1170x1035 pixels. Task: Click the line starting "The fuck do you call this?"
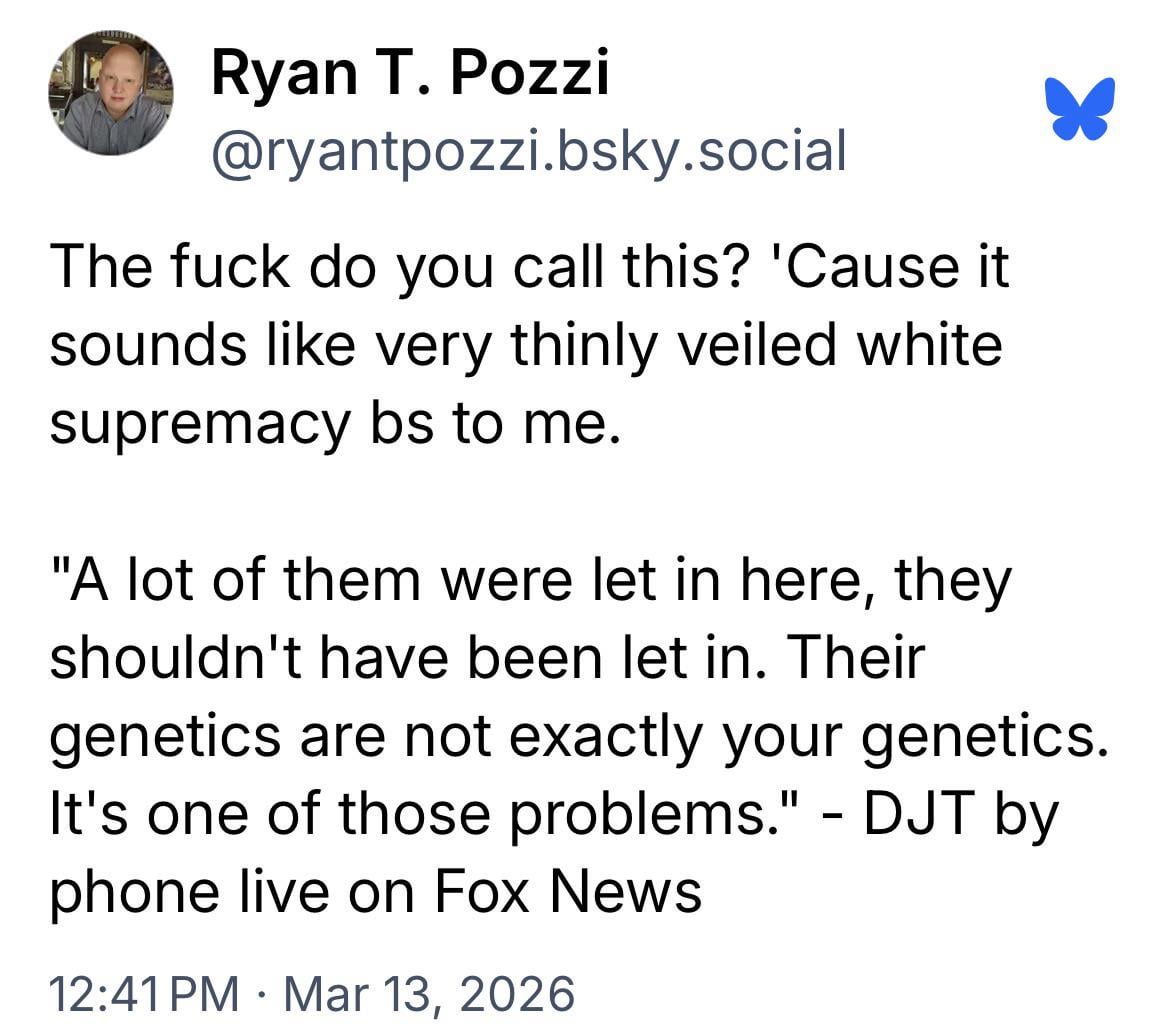point(529,270)
